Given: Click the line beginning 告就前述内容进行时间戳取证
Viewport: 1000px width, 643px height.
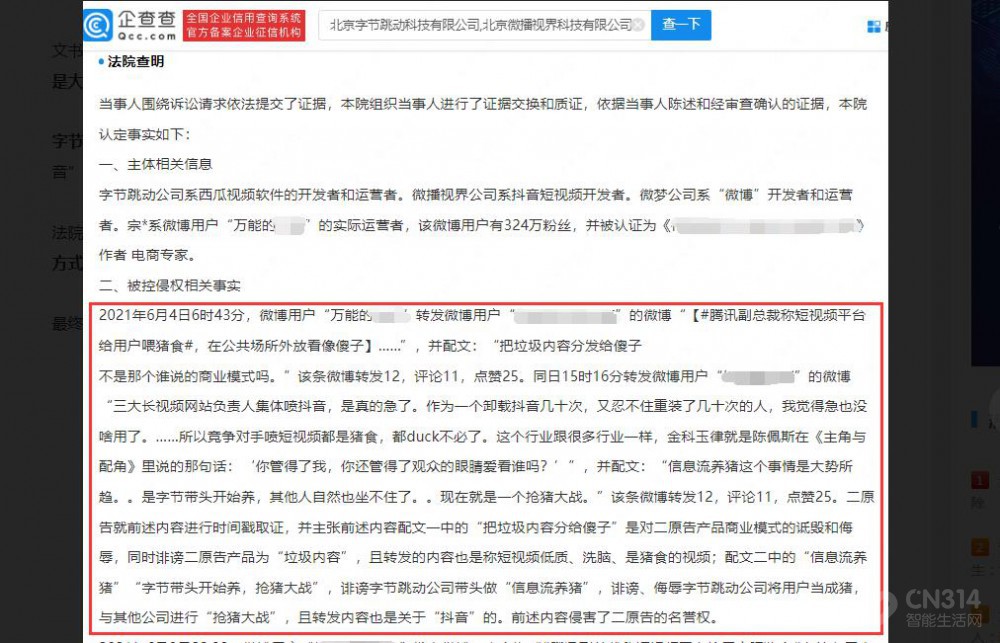Looking at the screenshot, I should [x=476, y=528].
